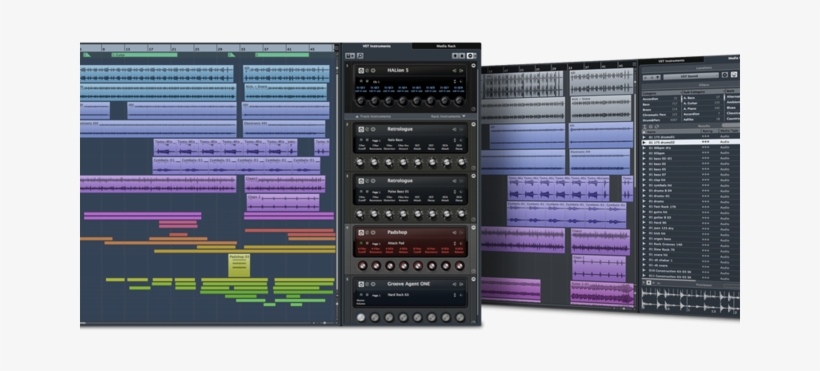Select result row 01 Fast Rock 170
820x371 pixels.
click(x=690, y=207)
